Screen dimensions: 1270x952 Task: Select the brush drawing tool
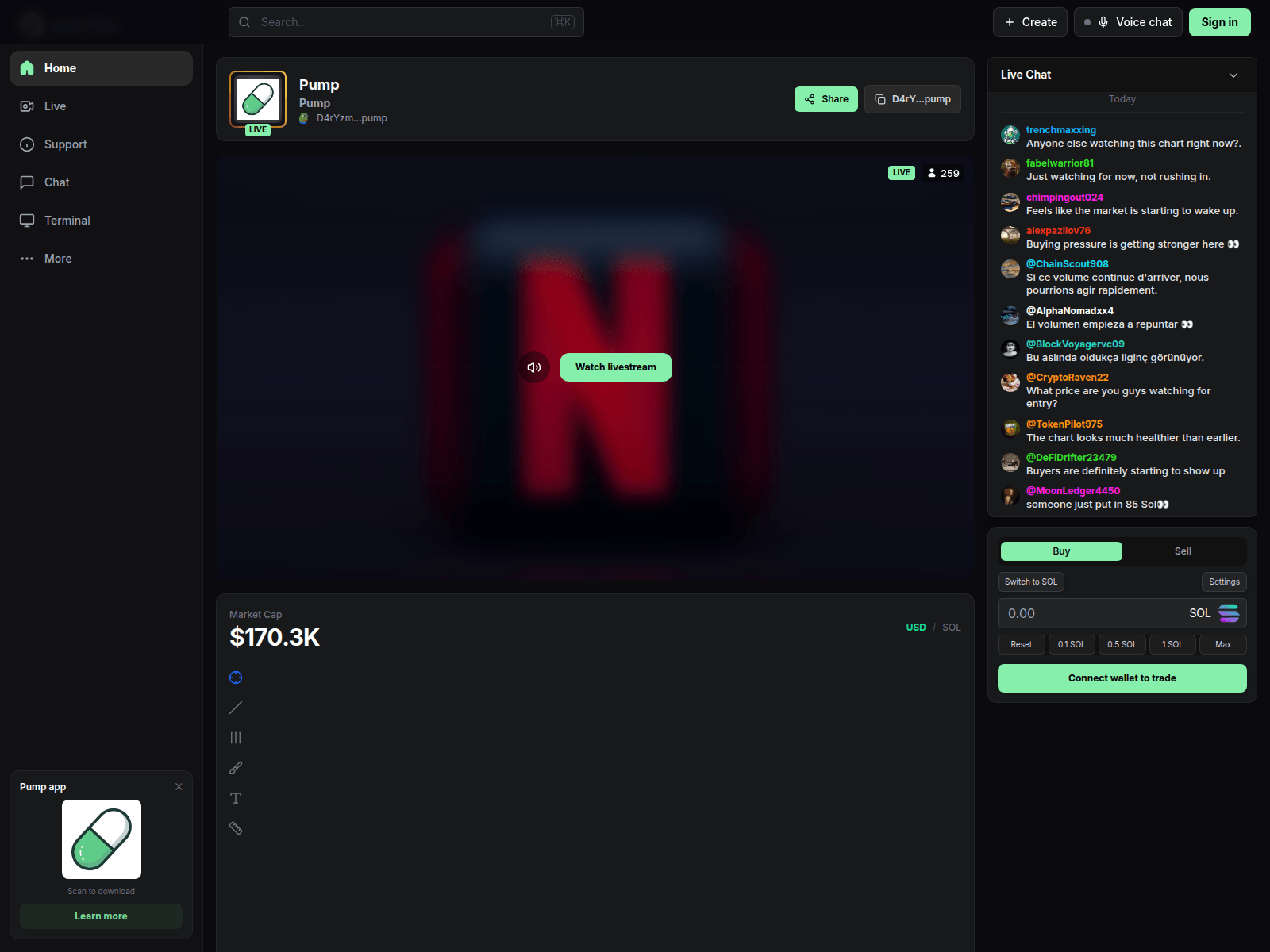[x=236, y=768]
